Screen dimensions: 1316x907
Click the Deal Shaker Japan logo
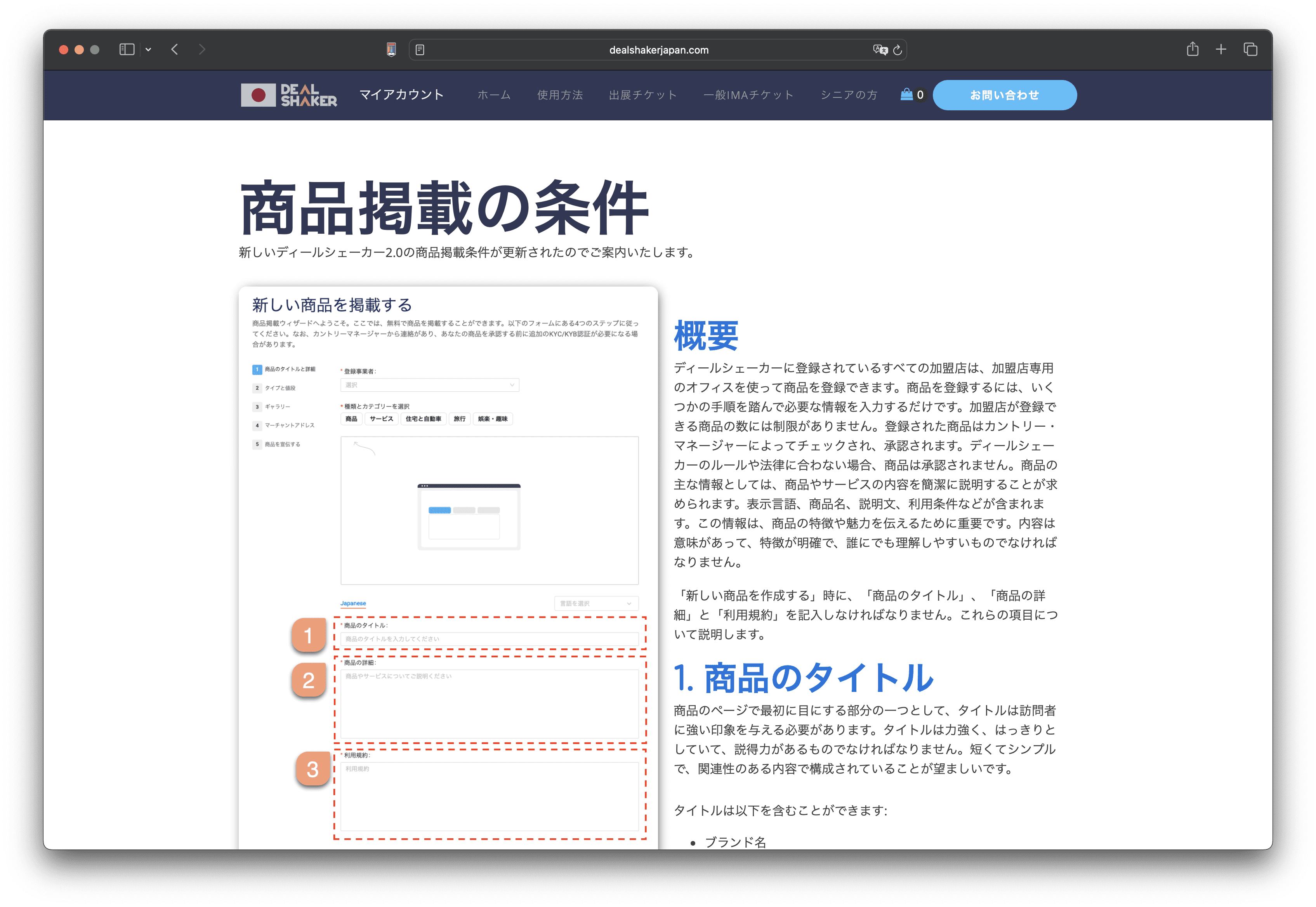tap(289, 95)
